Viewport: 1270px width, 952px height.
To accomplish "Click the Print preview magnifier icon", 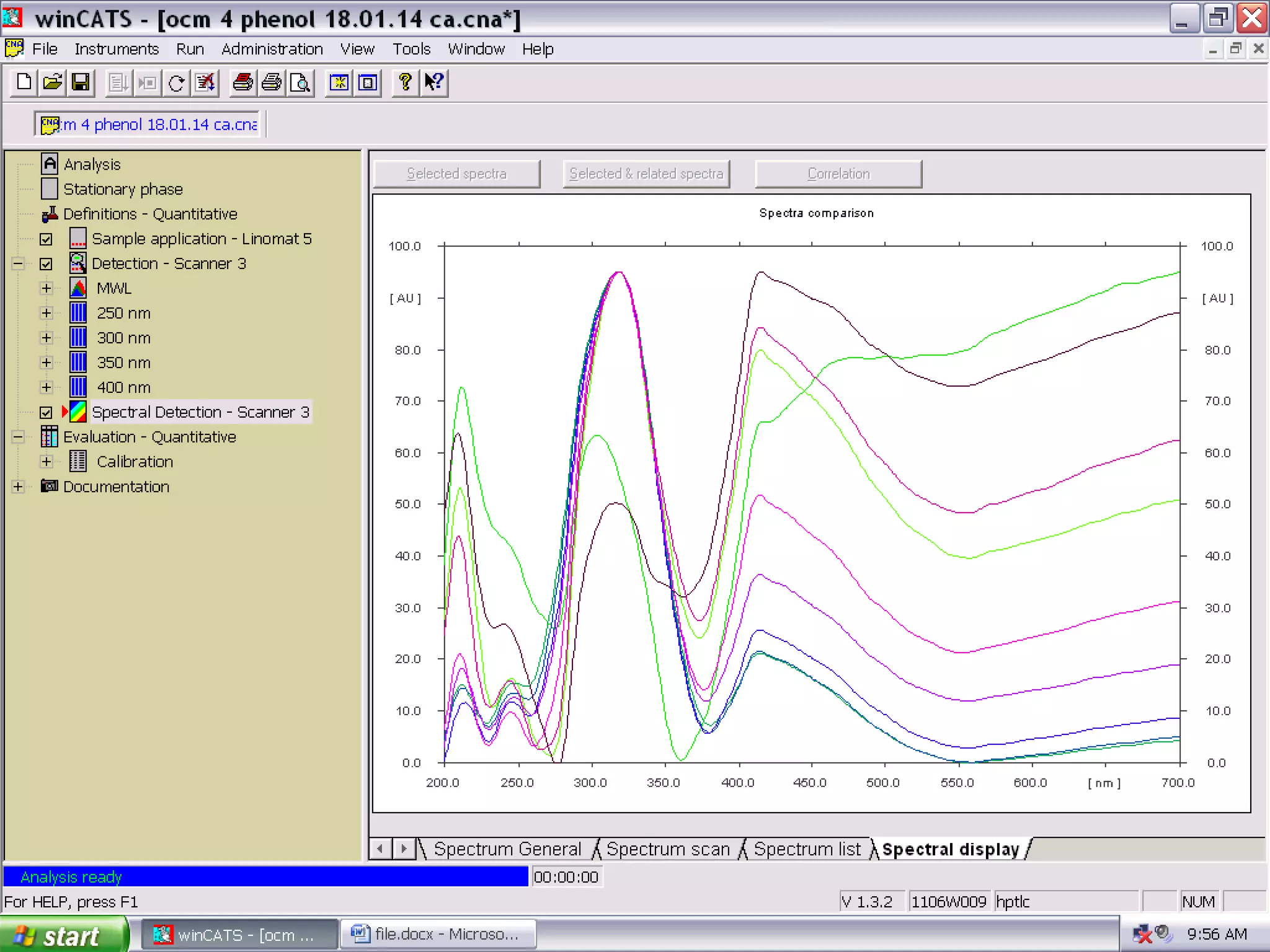I will coord(300,82).
